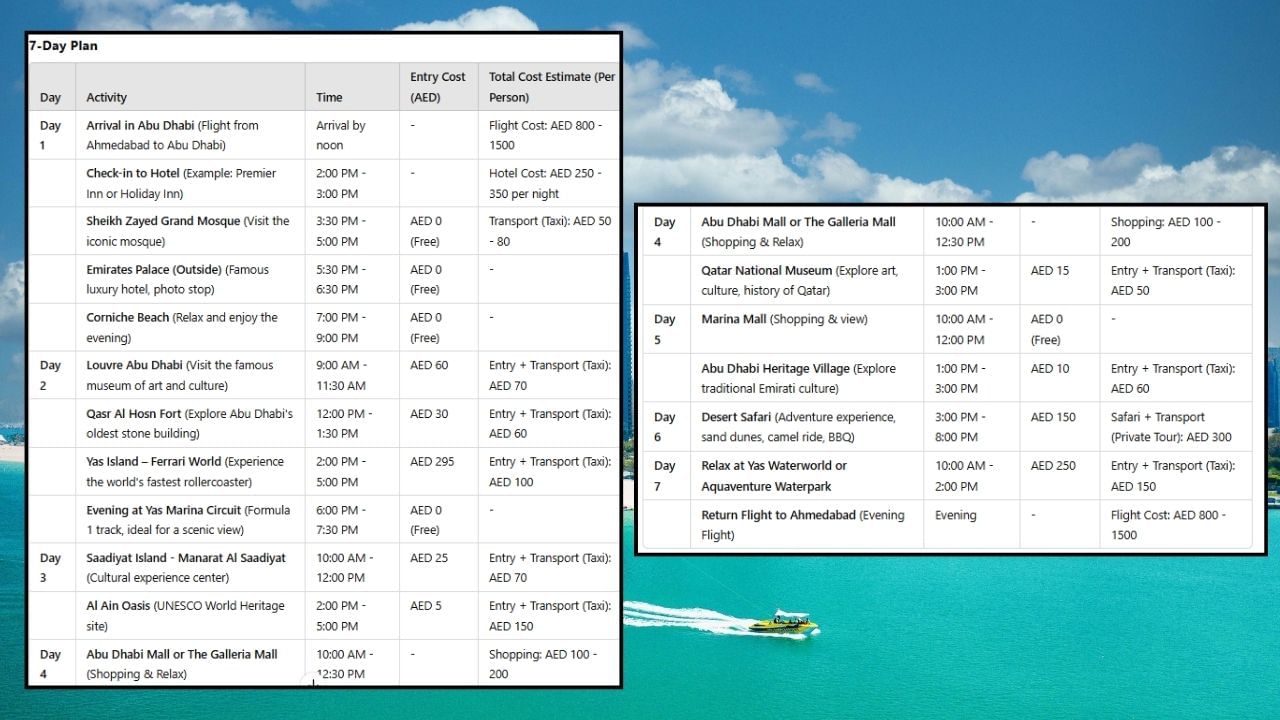Select 'Corniche Beach' activity cell
Screen dimensions: 1280x720
[190, 327]
